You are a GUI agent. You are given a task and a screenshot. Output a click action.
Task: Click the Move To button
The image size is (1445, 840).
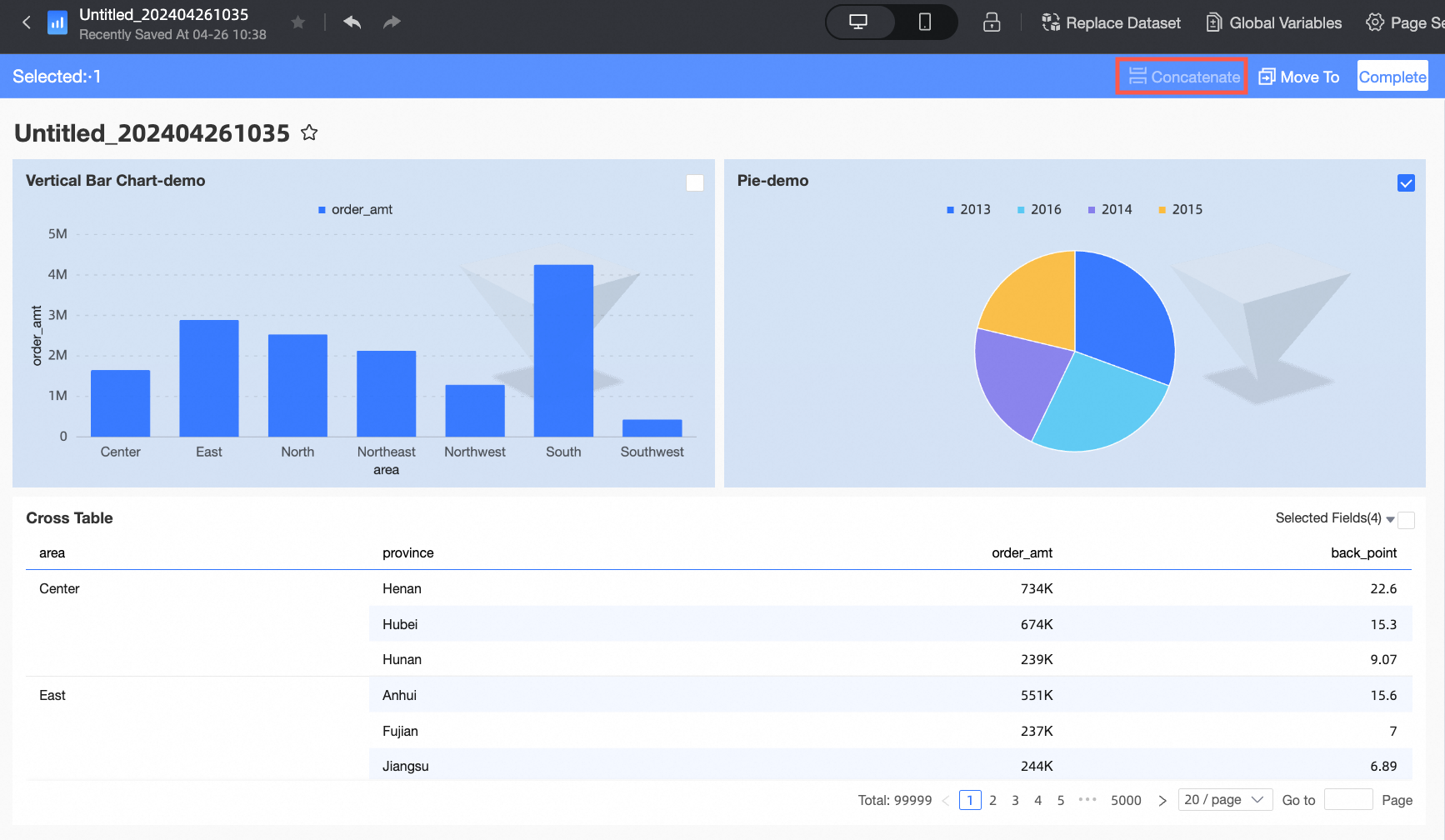(1298, 77)
